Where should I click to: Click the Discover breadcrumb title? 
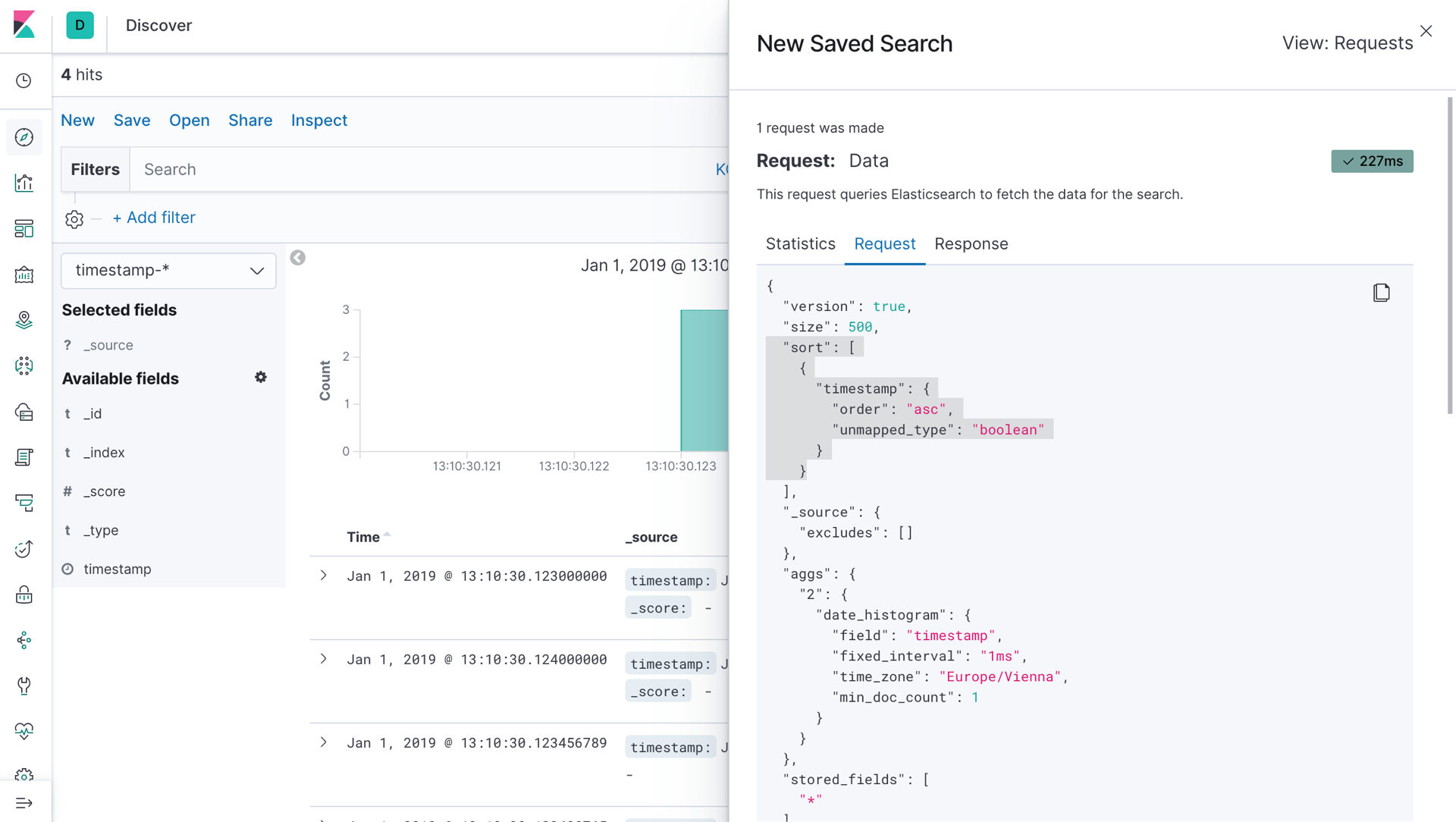(158, 25)
